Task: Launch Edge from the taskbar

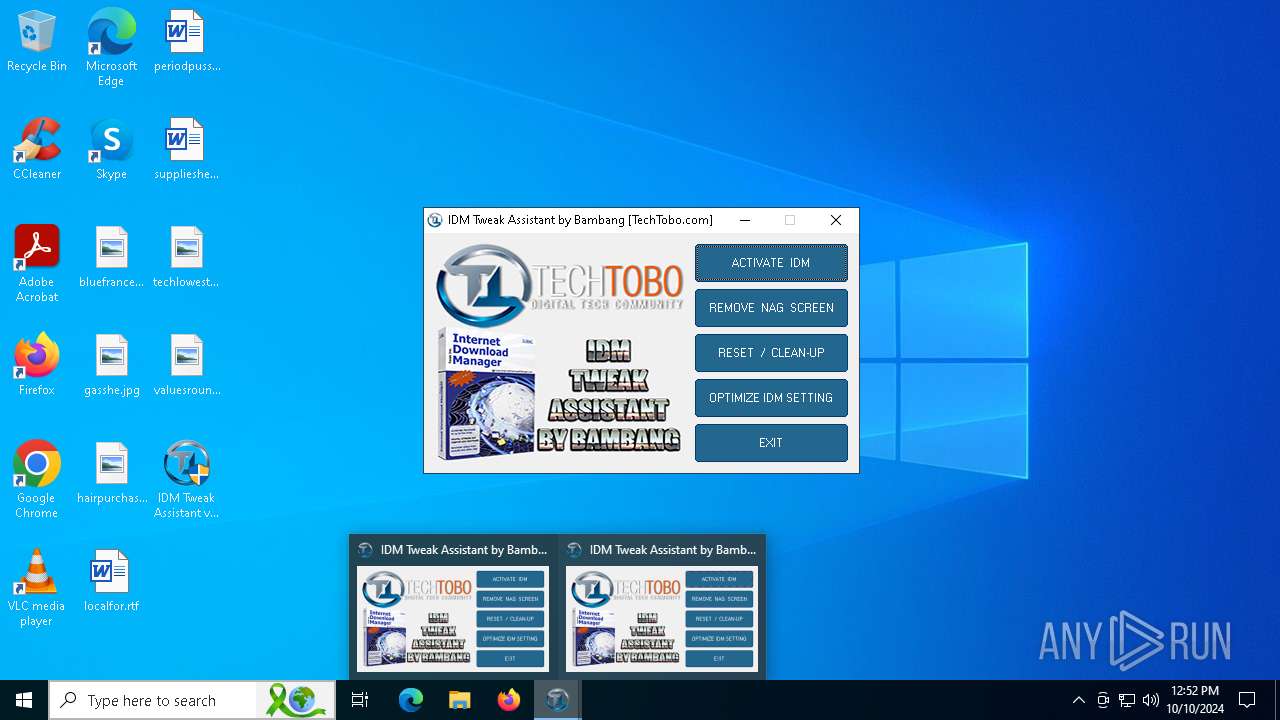Action: pyautogui.click(x=411, y=700)
